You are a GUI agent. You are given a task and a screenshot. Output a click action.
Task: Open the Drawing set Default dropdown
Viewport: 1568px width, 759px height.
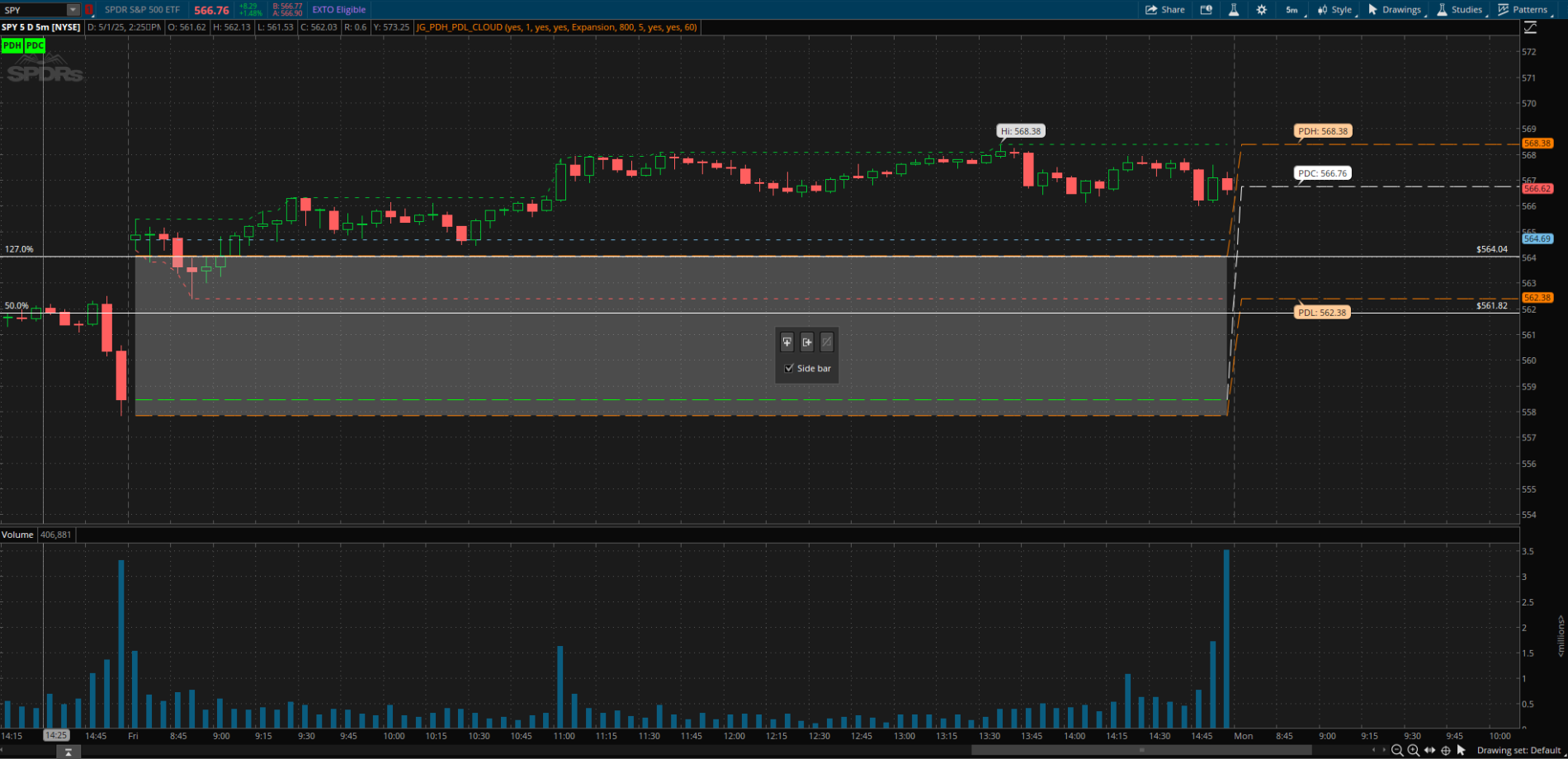(x=1518, y=750)
